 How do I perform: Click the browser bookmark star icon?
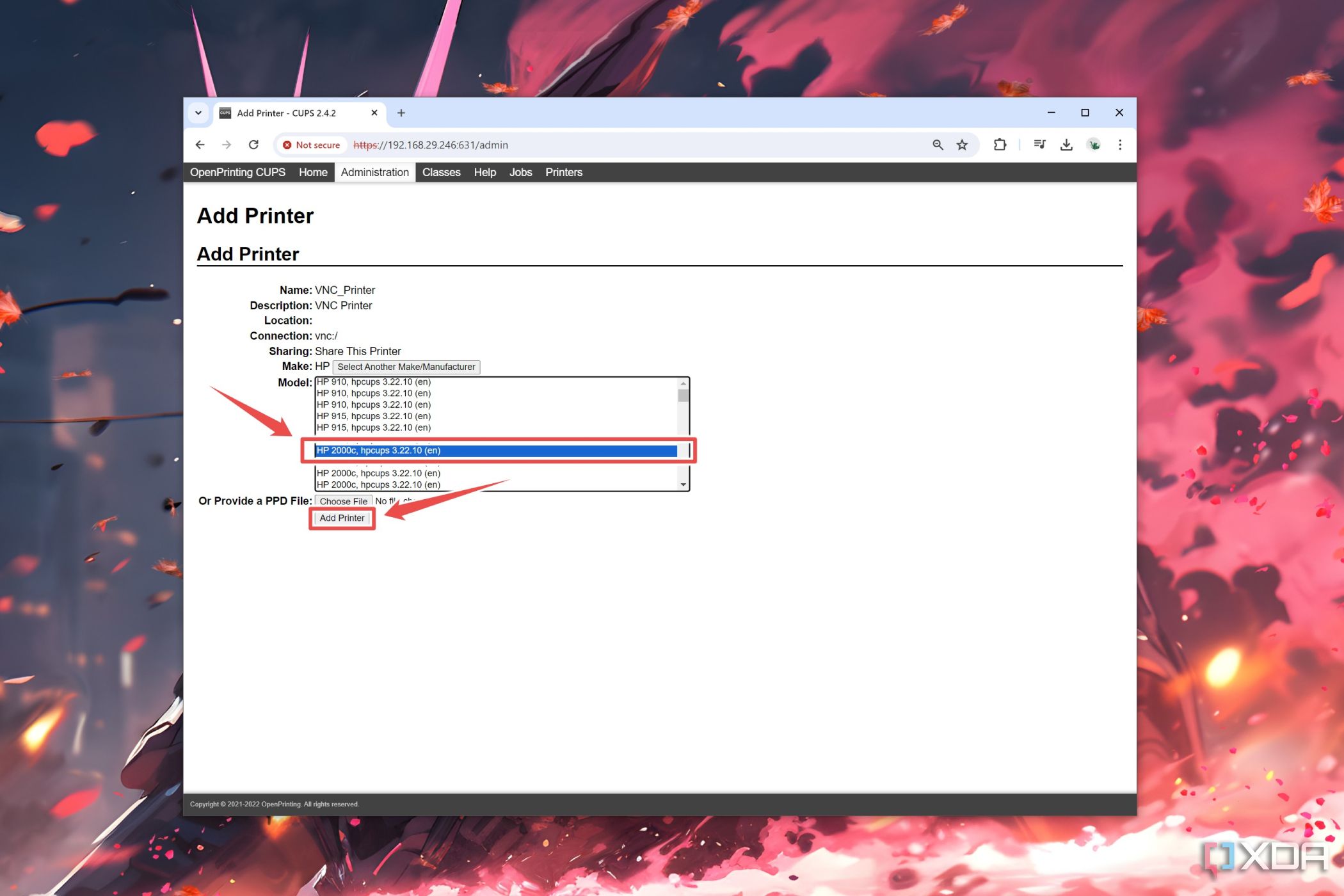click(962, 144)
